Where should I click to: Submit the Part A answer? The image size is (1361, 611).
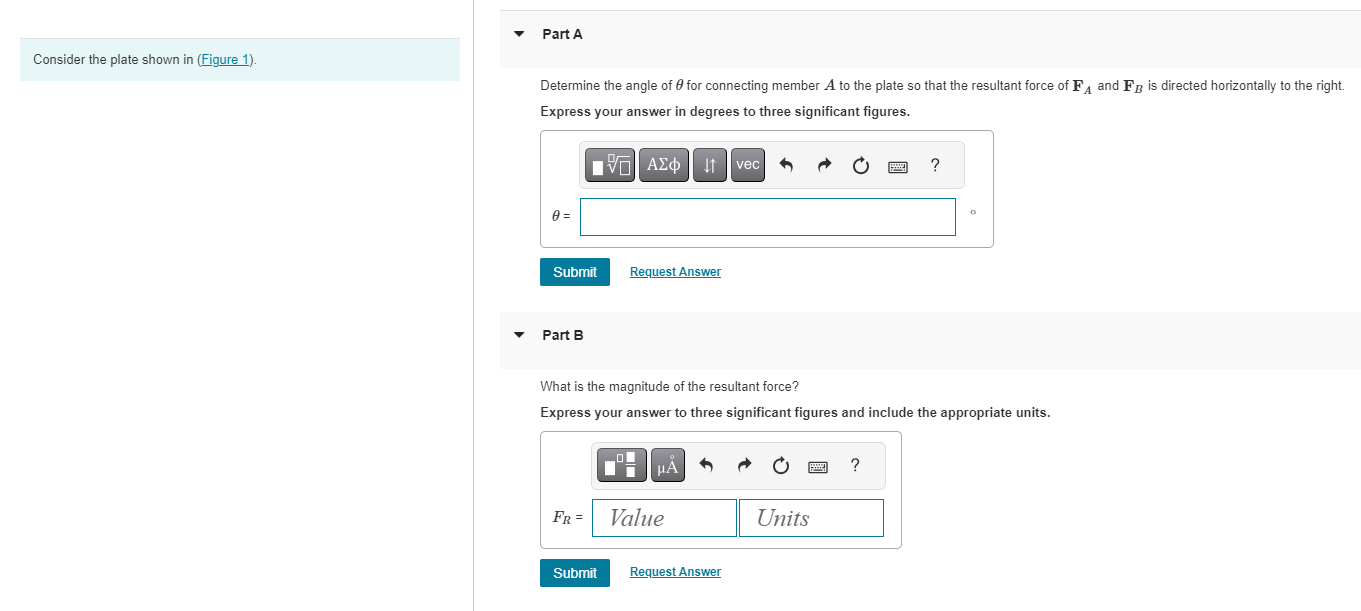pos(575,272)
